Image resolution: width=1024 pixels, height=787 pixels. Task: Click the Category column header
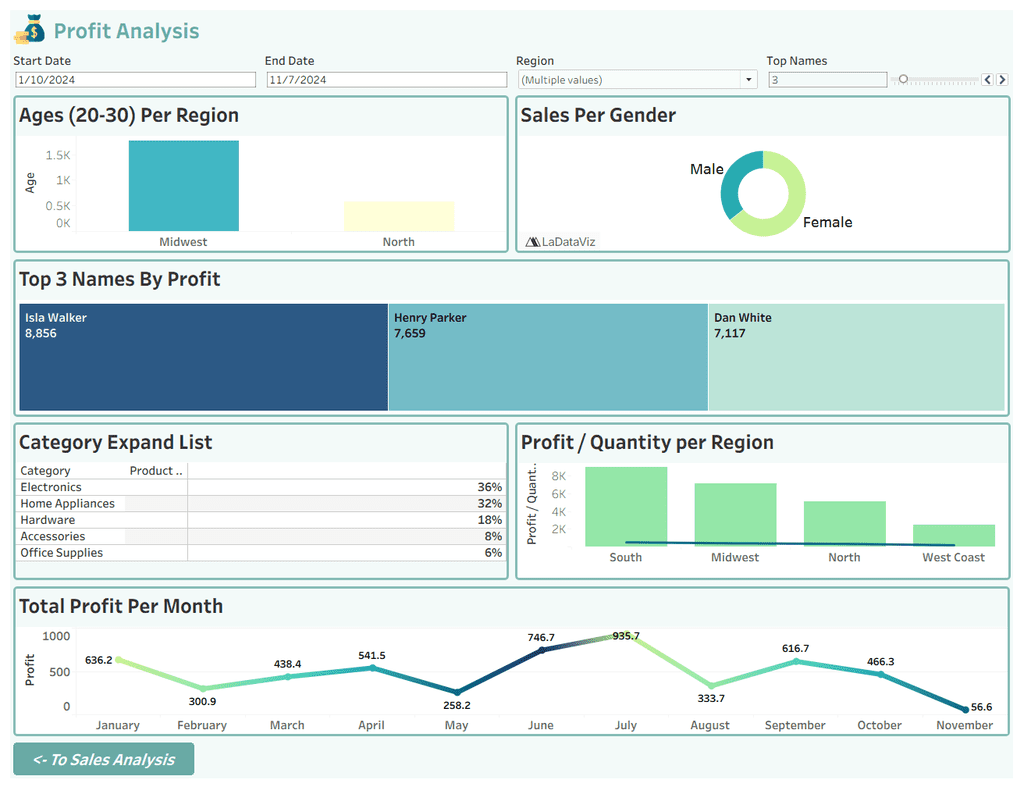point(45,471)
